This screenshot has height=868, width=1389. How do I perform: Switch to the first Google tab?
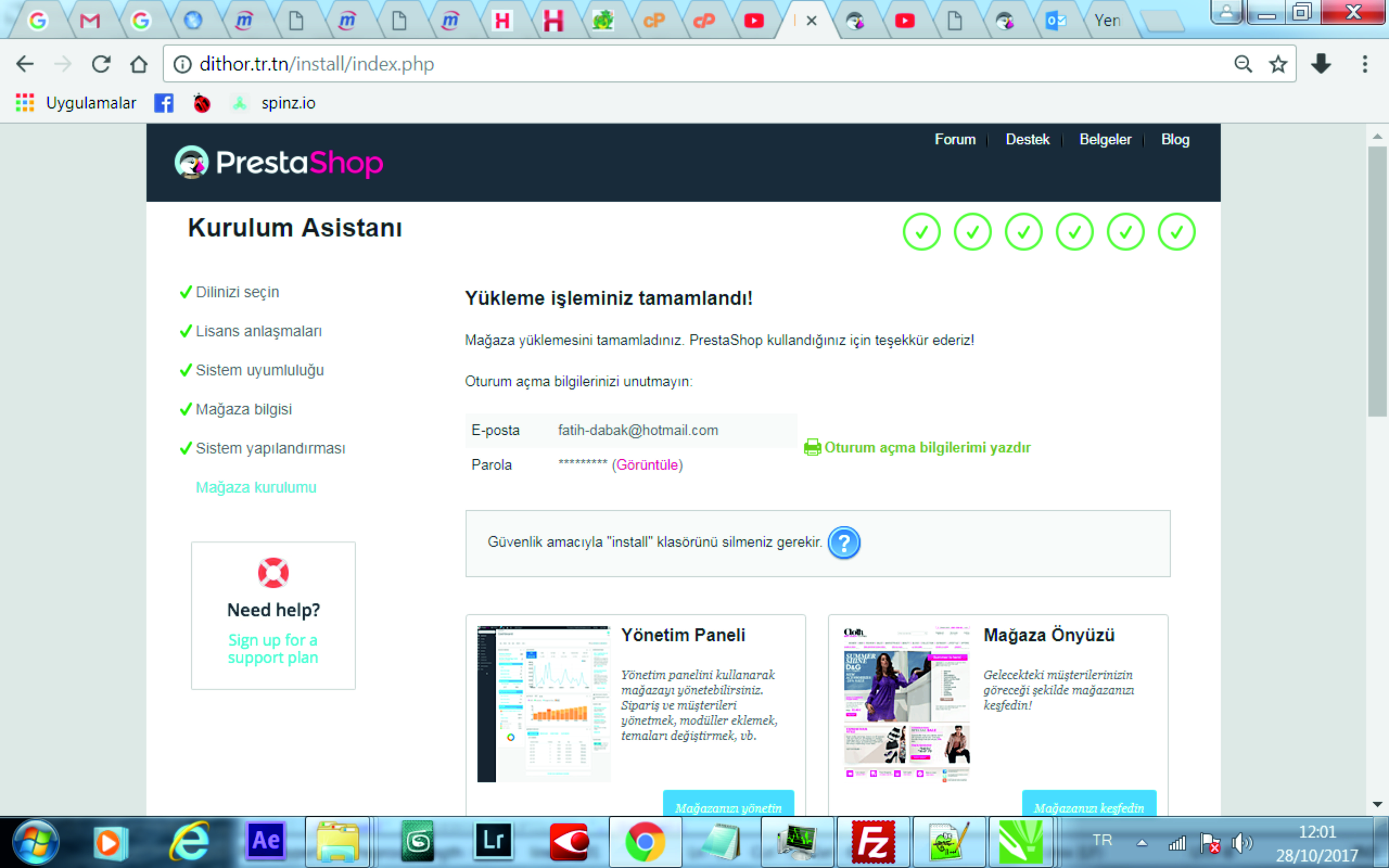tap(38, 21)
